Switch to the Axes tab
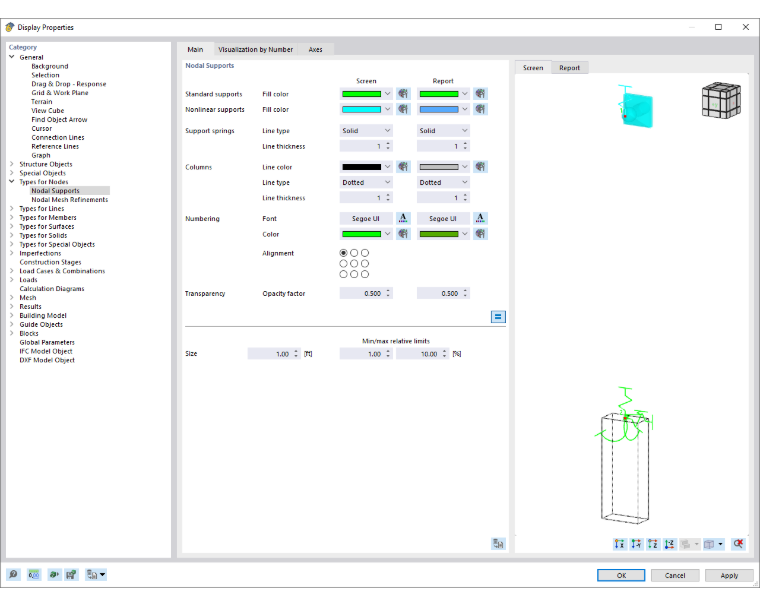This screenshot has width=760, height=606. coord(316,49)
